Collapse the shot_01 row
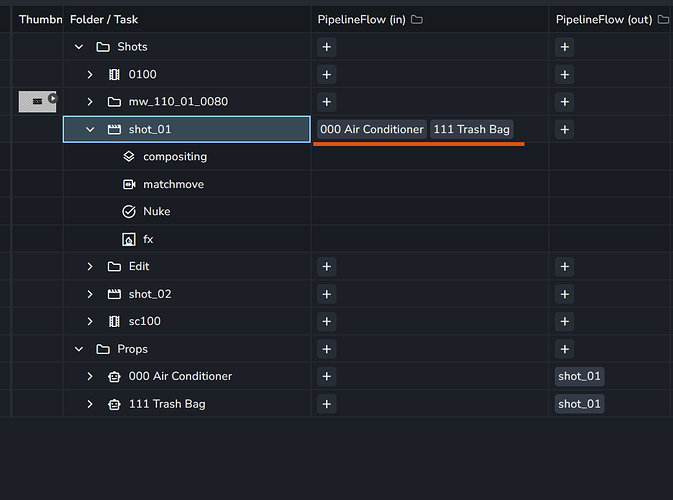The height and width of the screenshot is (500, 673). [x=90, y=129]
